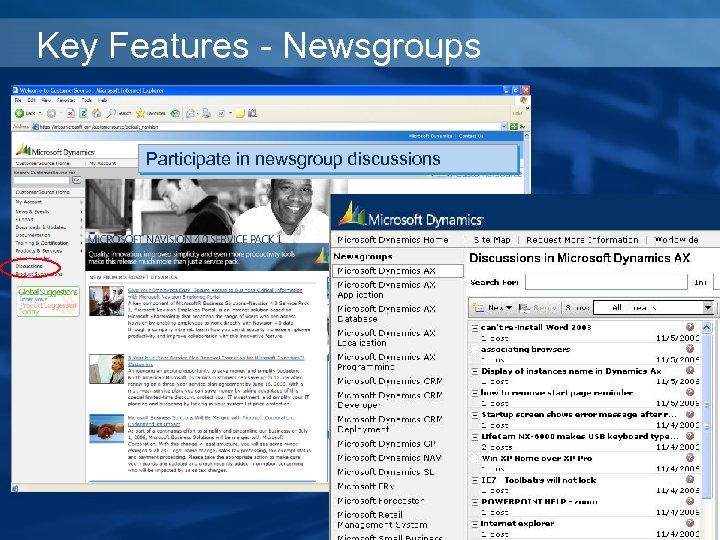Screen dimensions: 720x540
Task: Click the CustomerSource sidebar search box
Action: pos(42,180)
